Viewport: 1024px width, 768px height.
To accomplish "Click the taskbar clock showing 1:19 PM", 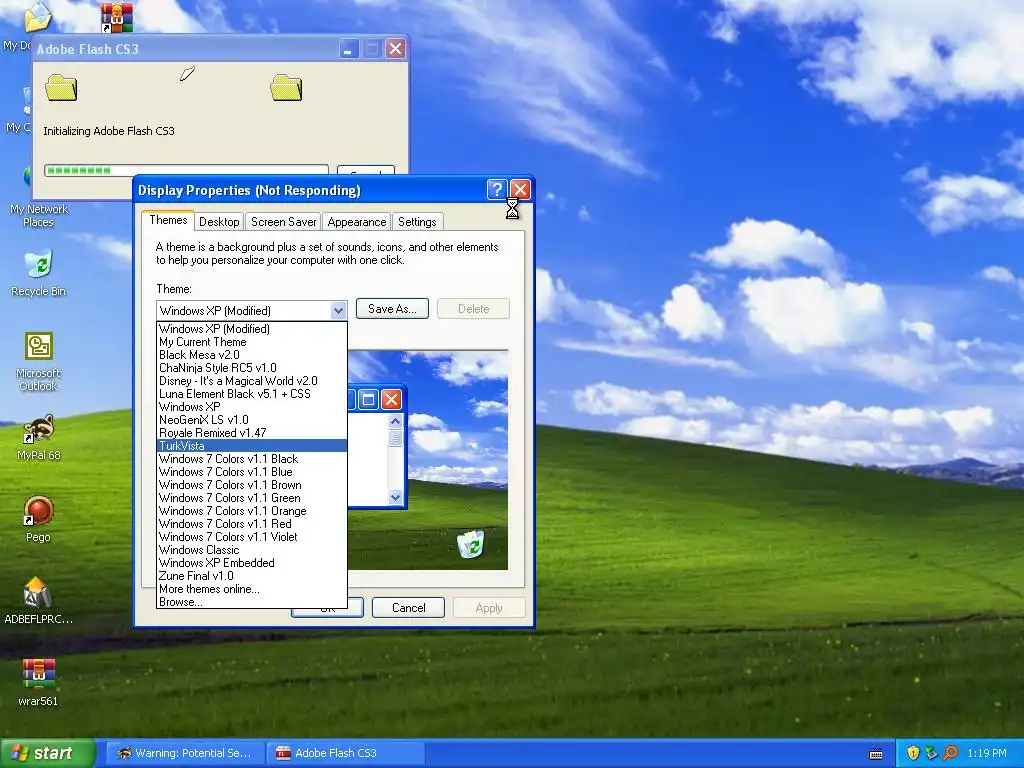I will (987, 753).
